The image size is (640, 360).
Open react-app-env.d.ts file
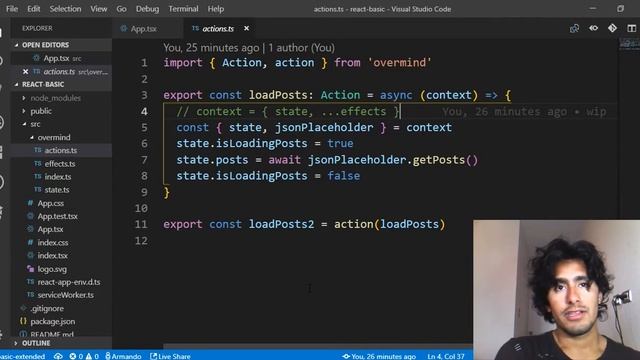coord(69,282)
